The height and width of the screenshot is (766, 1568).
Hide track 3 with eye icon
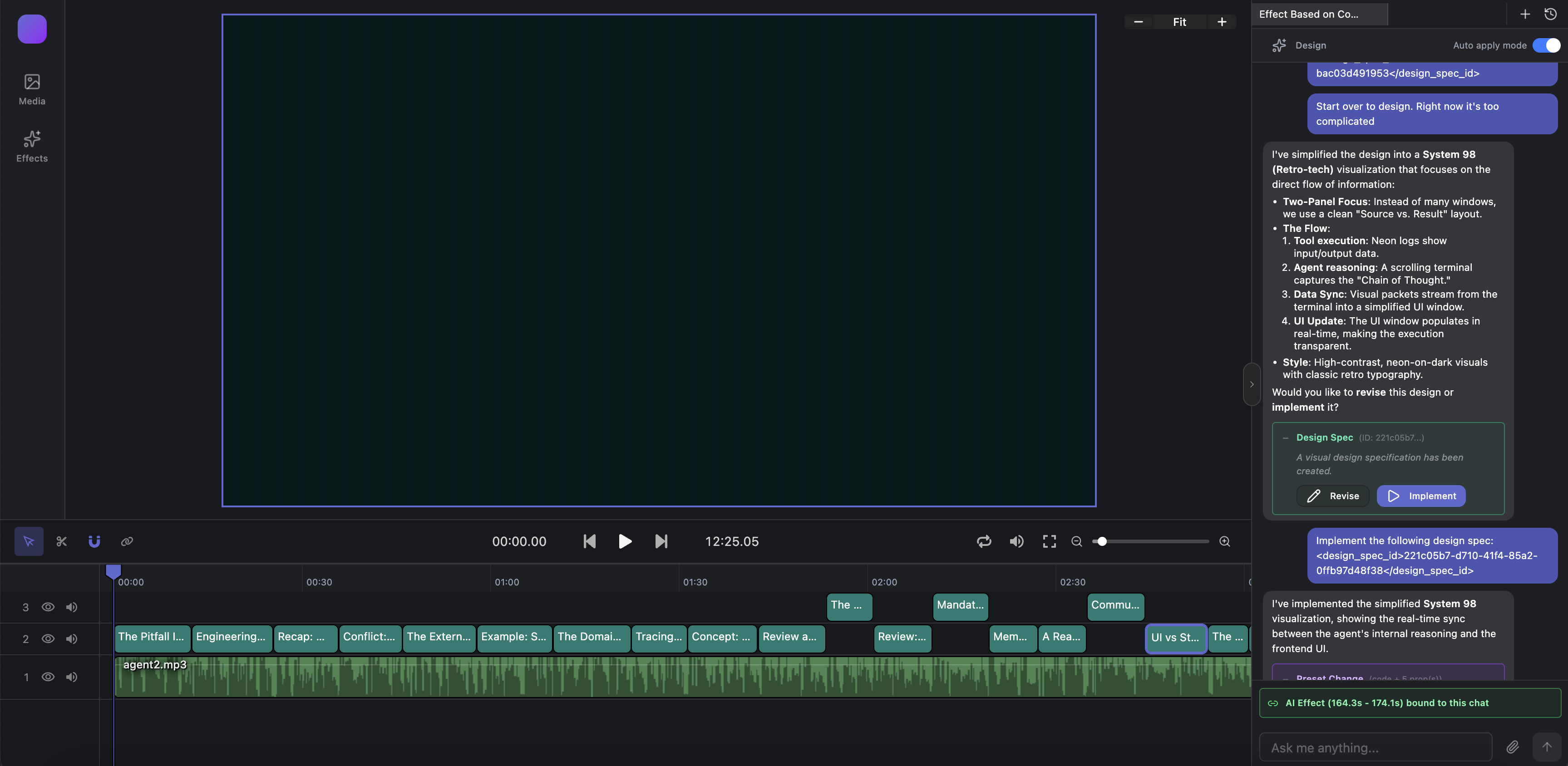[48, 607]
